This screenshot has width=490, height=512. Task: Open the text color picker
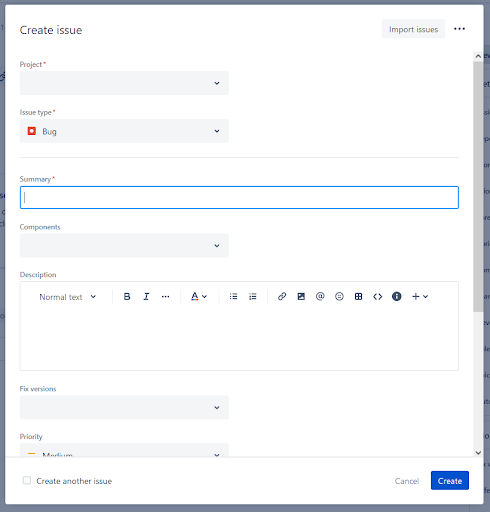[199, 296]
